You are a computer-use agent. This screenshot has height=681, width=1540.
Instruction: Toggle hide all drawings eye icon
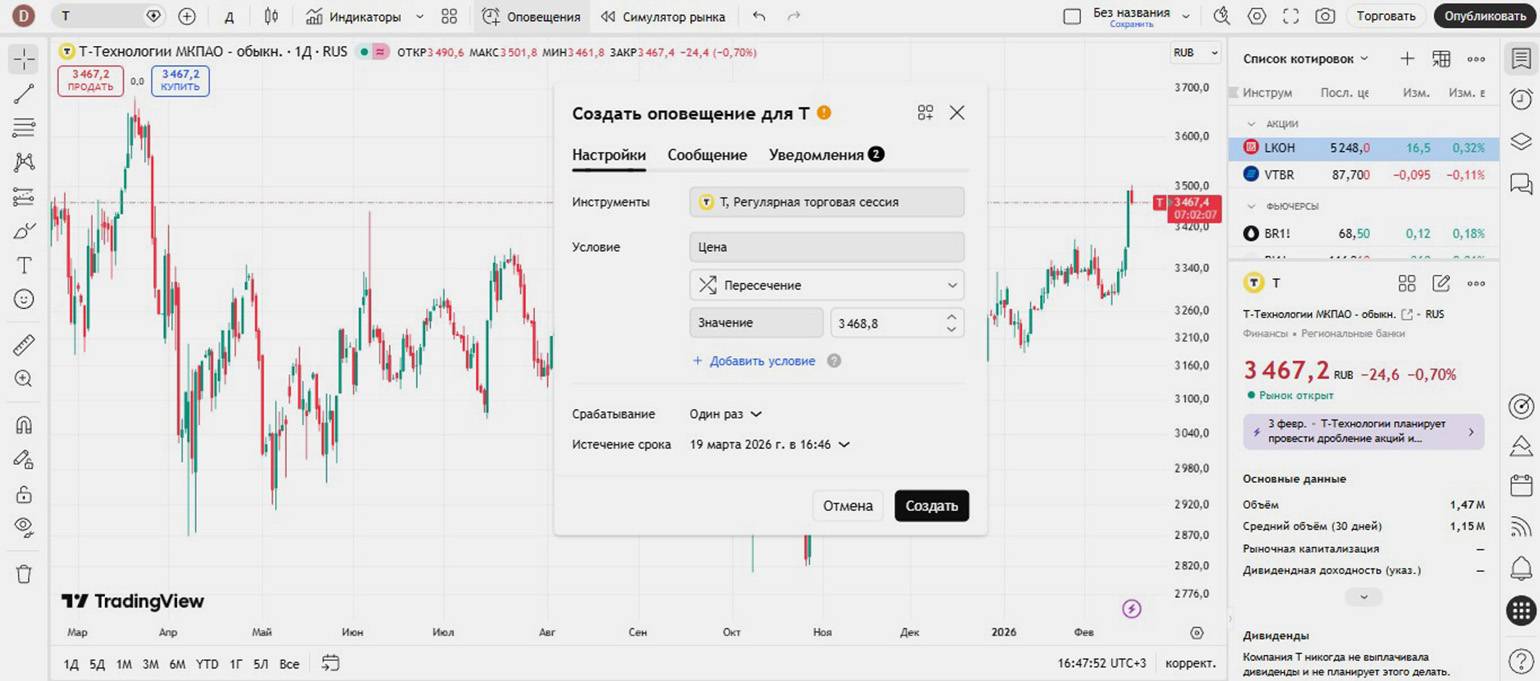pos(24,527)
